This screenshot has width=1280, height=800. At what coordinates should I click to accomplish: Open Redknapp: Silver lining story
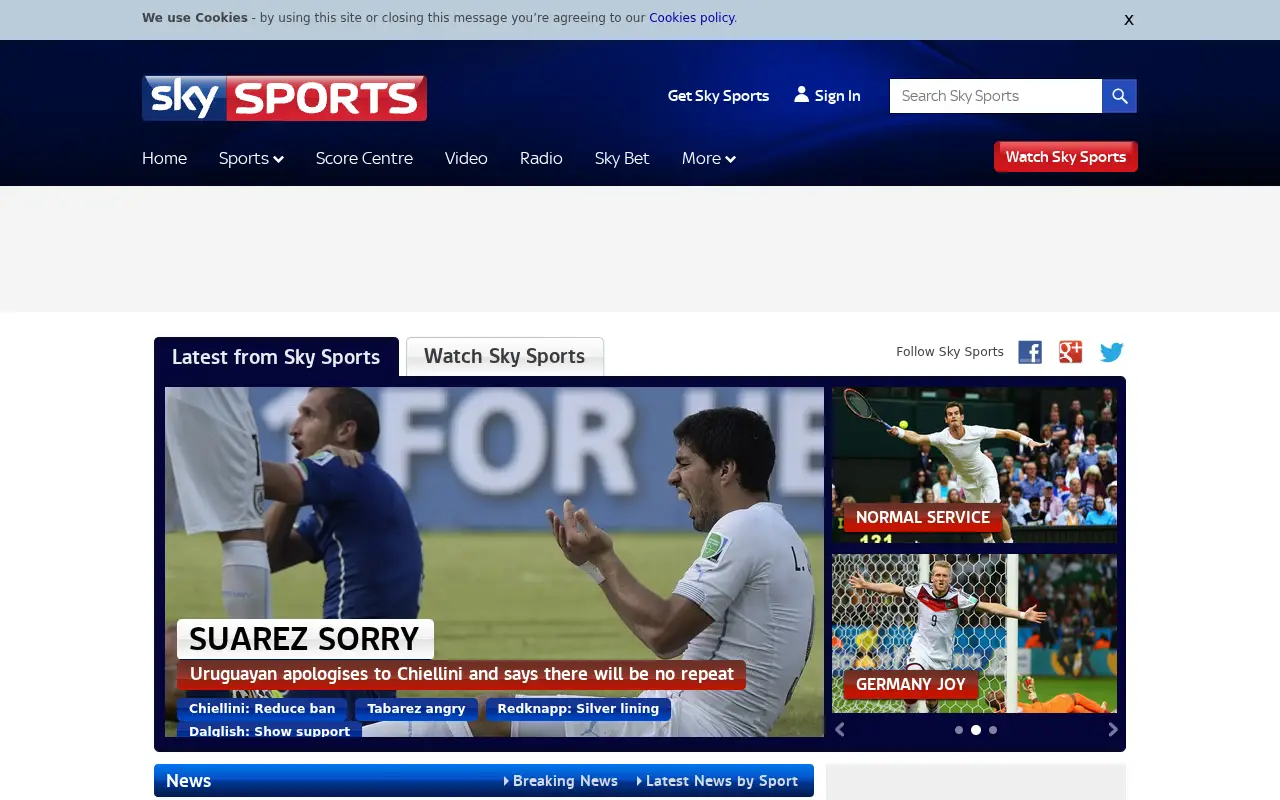point(578,709)
